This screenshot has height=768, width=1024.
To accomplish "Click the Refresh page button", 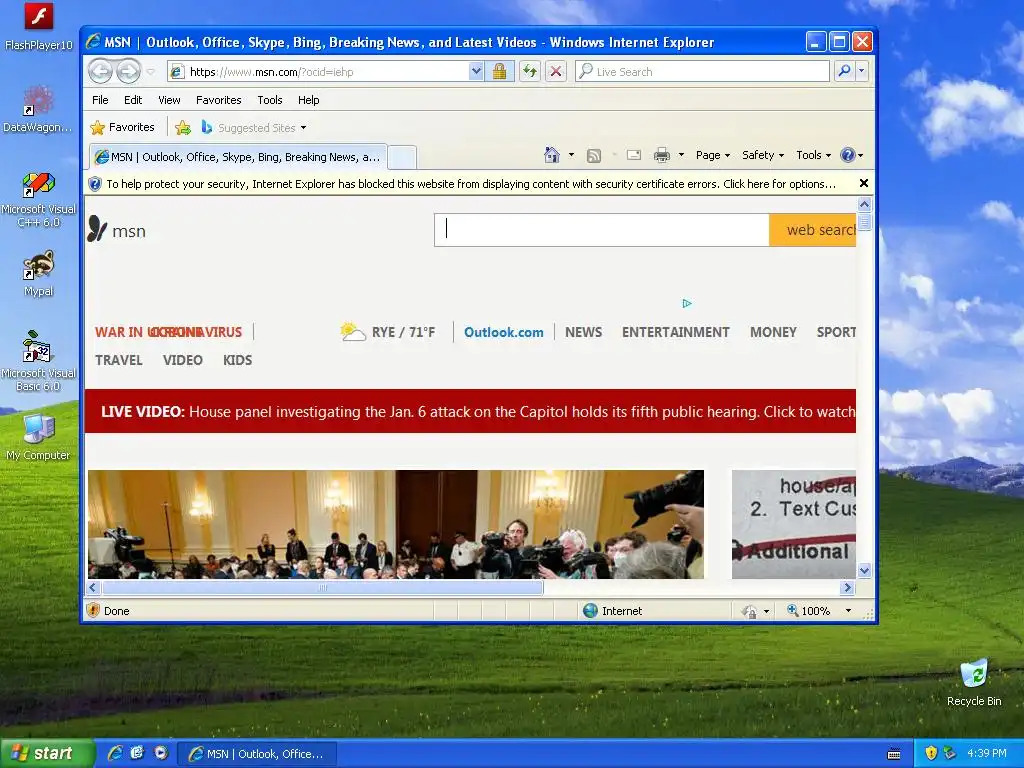I will coord(530,71).
